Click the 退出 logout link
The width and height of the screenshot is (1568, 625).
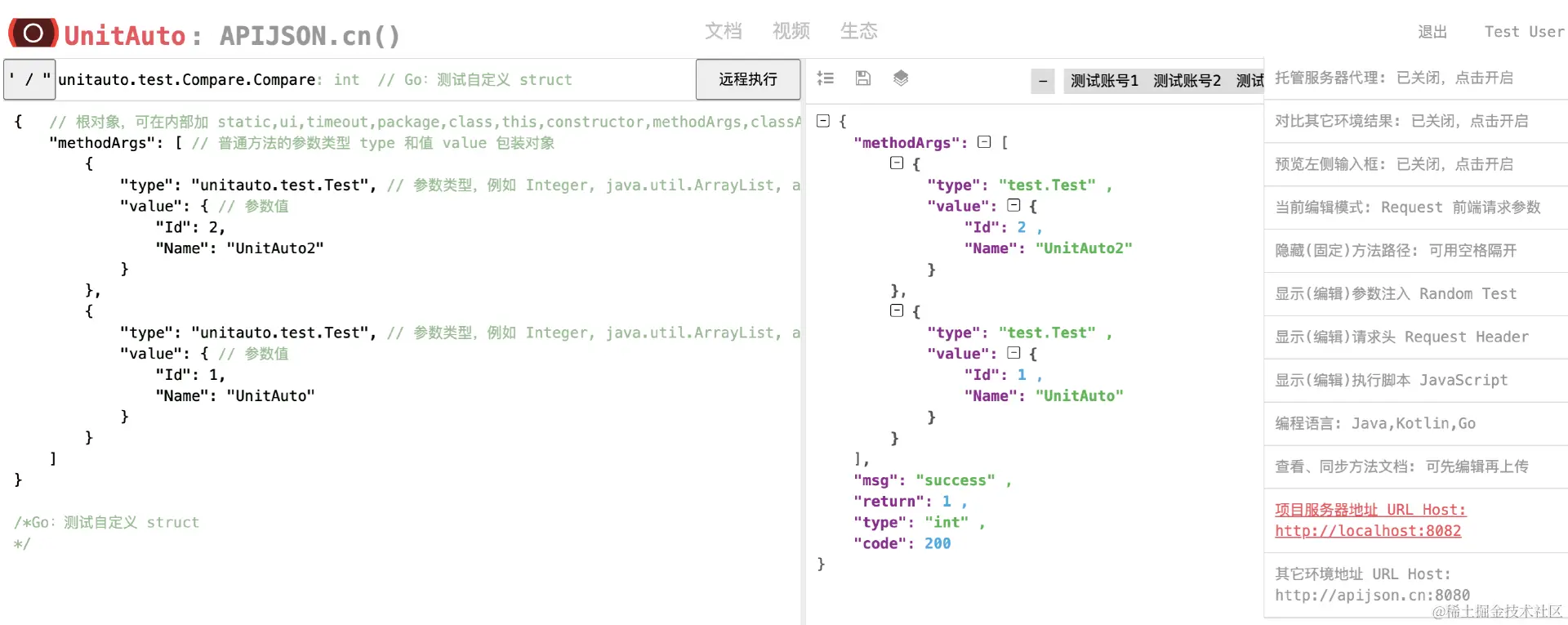tap(1432, 32)
